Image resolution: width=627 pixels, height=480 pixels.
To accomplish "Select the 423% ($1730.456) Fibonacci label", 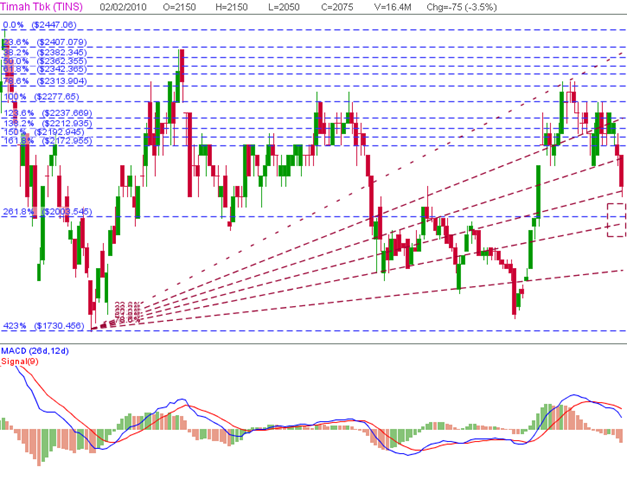I will [44, 326].
